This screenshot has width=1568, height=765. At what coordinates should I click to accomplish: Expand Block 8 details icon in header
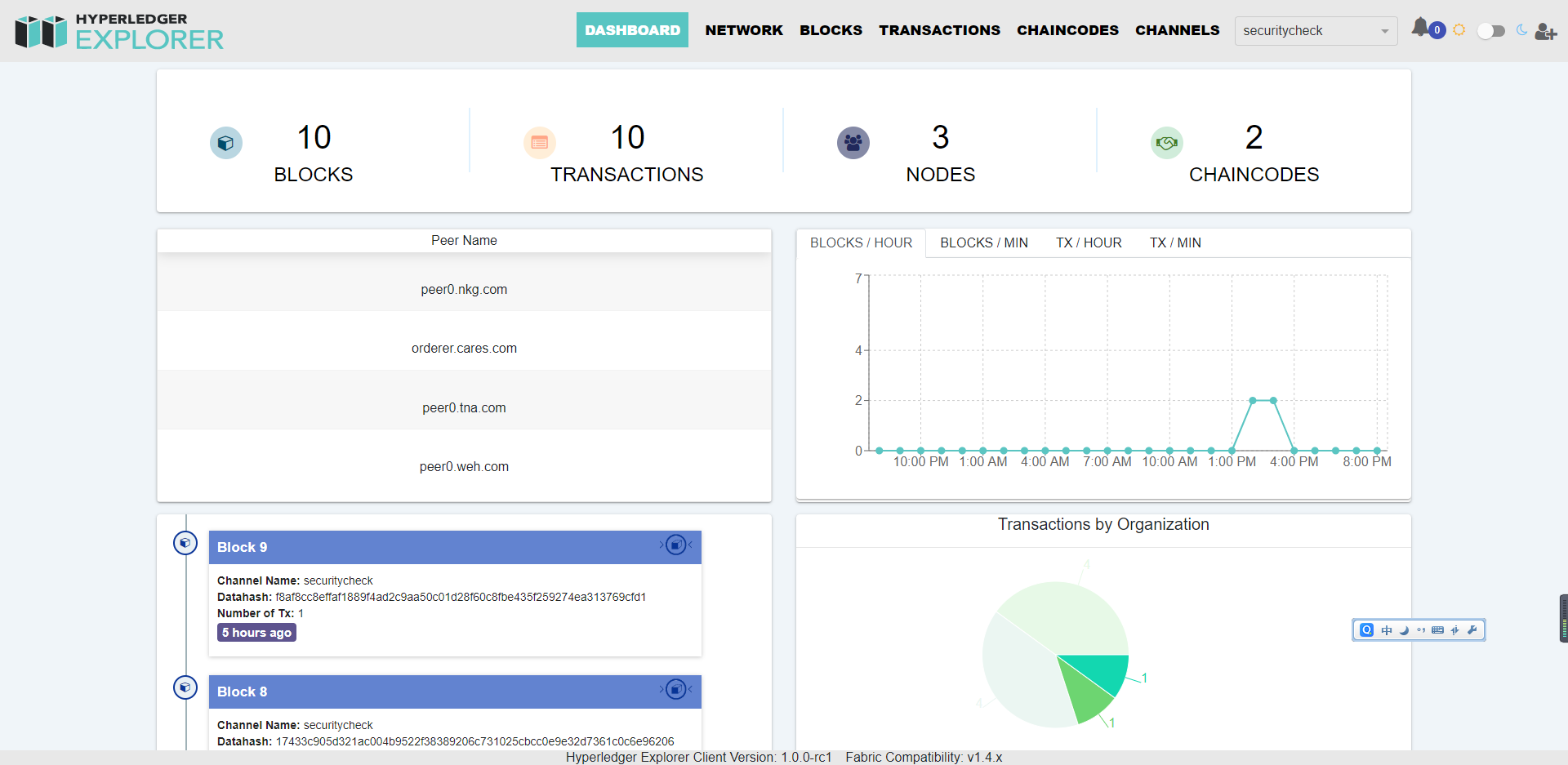tap(675, 689)
